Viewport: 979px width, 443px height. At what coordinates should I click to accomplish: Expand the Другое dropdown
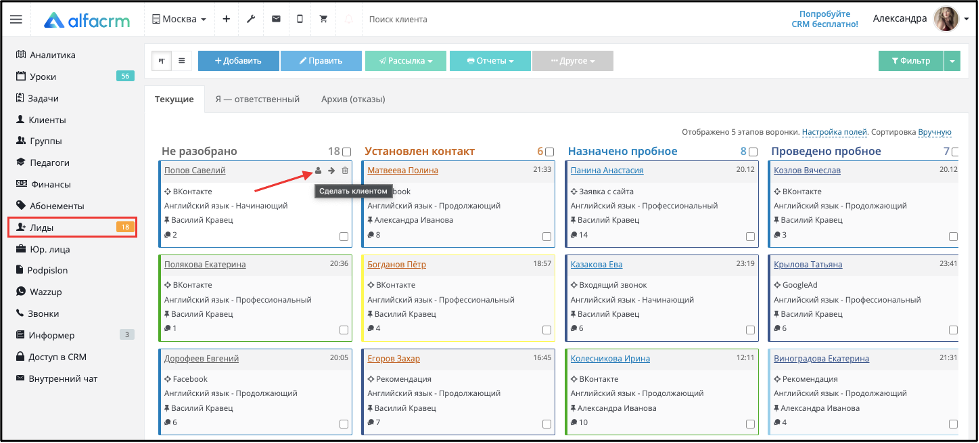(x=573, y=61)
